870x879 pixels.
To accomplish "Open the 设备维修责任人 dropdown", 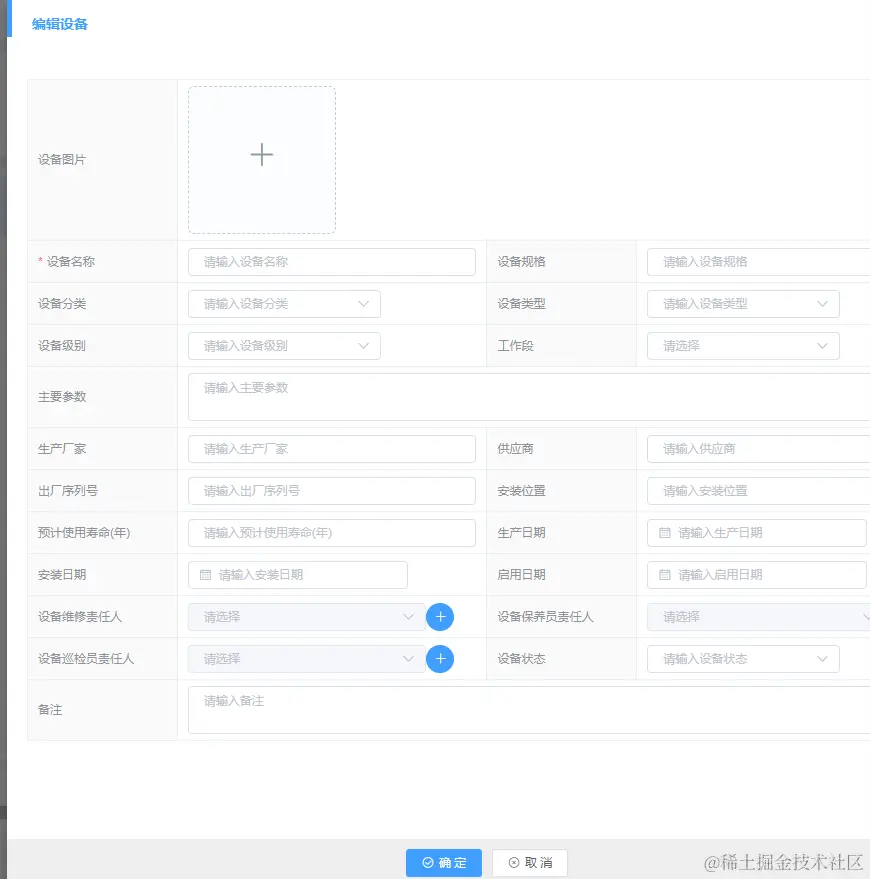I will (307, 617).
